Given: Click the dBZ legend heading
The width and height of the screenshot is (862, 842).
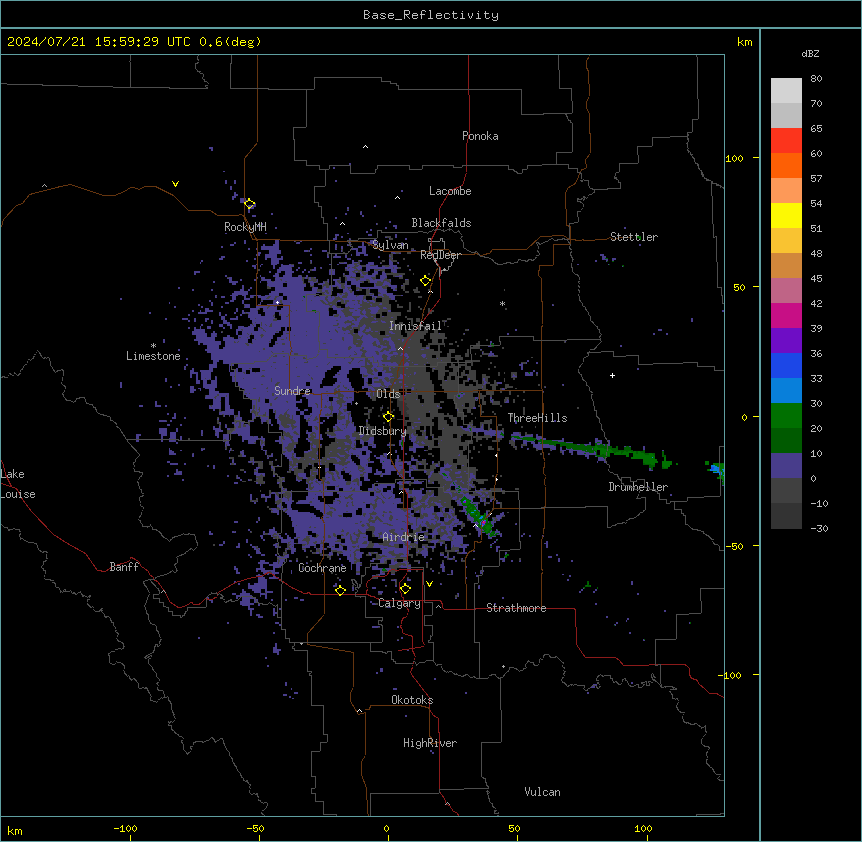Looking at the screenshot, I should click(810, 53).
